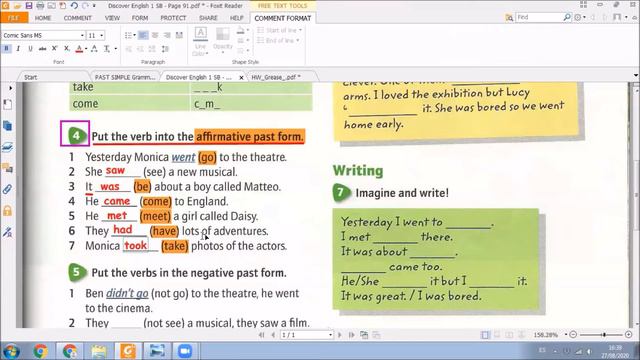Open the End of line dropdown
The width and height of the screenshot is (640, 360).
pyautogui.click(x=278, y=40)
